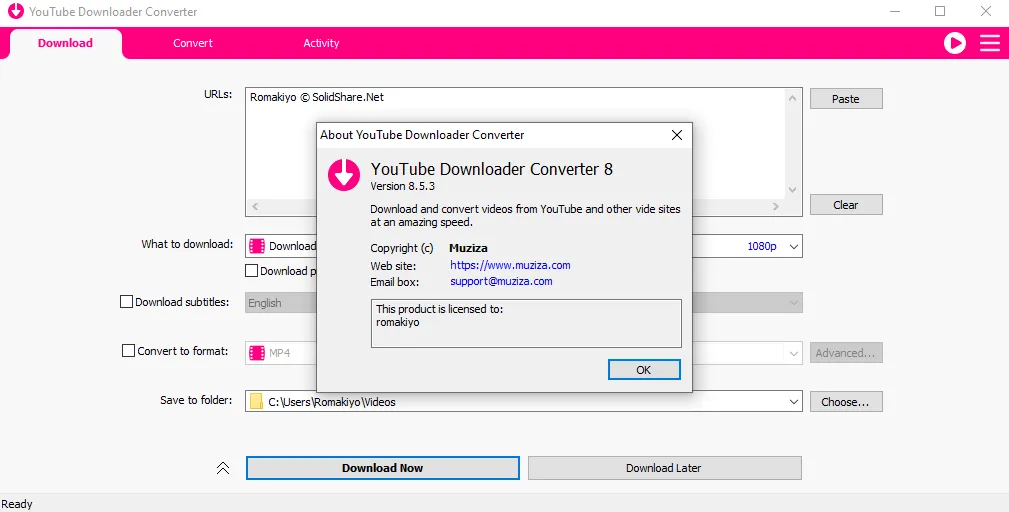Toggle the Download playlist checkbox
This screenshot has height=512, width=1009.
[x=252, y=271]
